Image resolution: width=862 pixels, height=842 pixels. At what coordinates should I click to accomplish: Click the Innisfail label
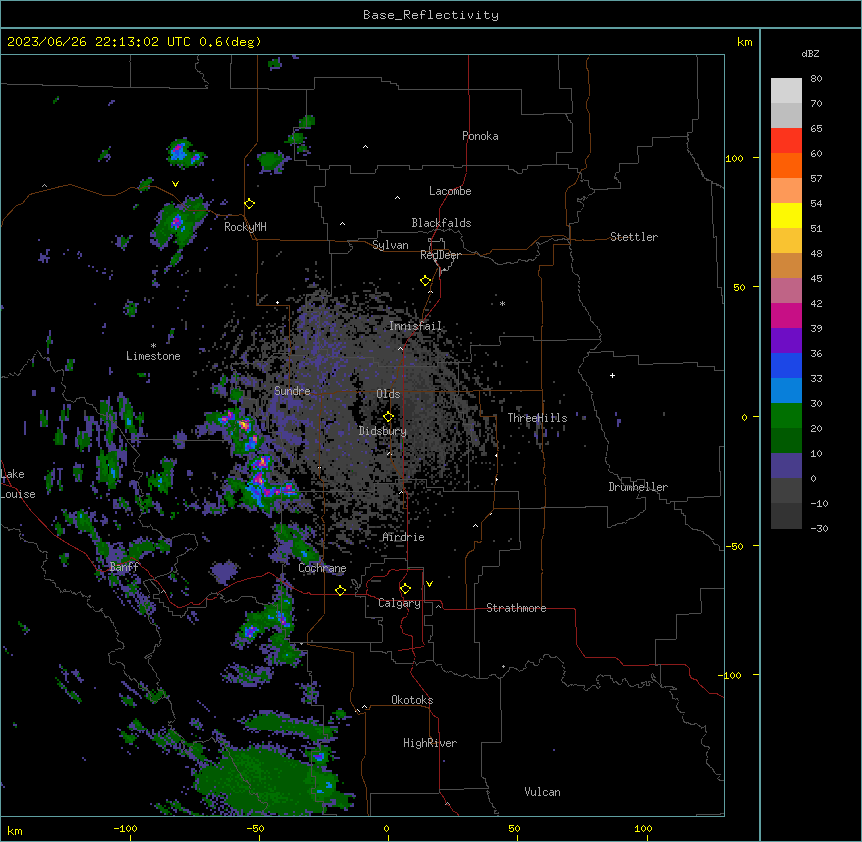pos(415,326)
